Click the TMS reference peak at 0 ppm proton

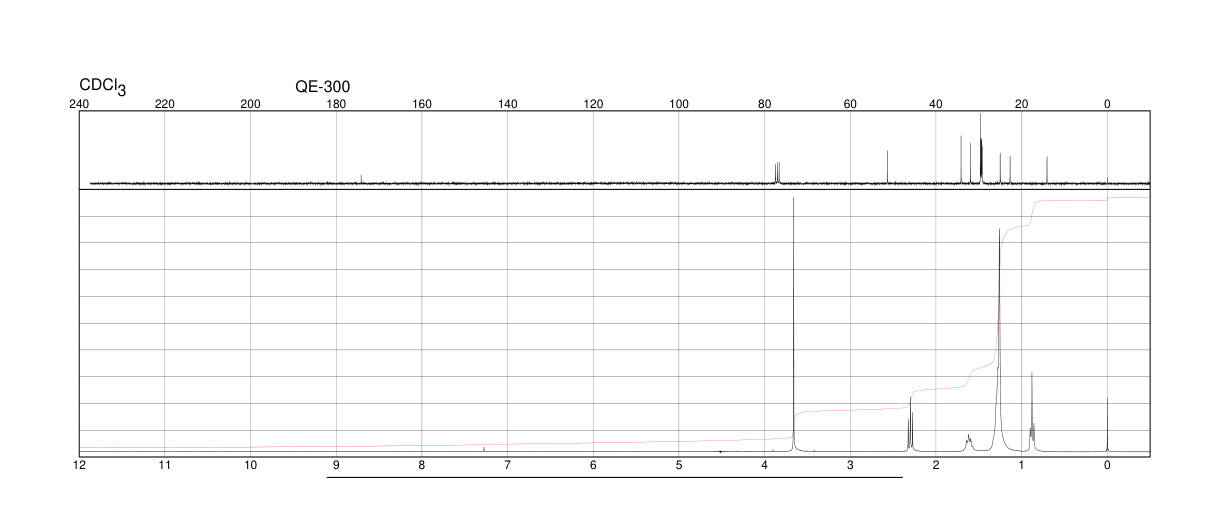click(x=1107, y=425)
